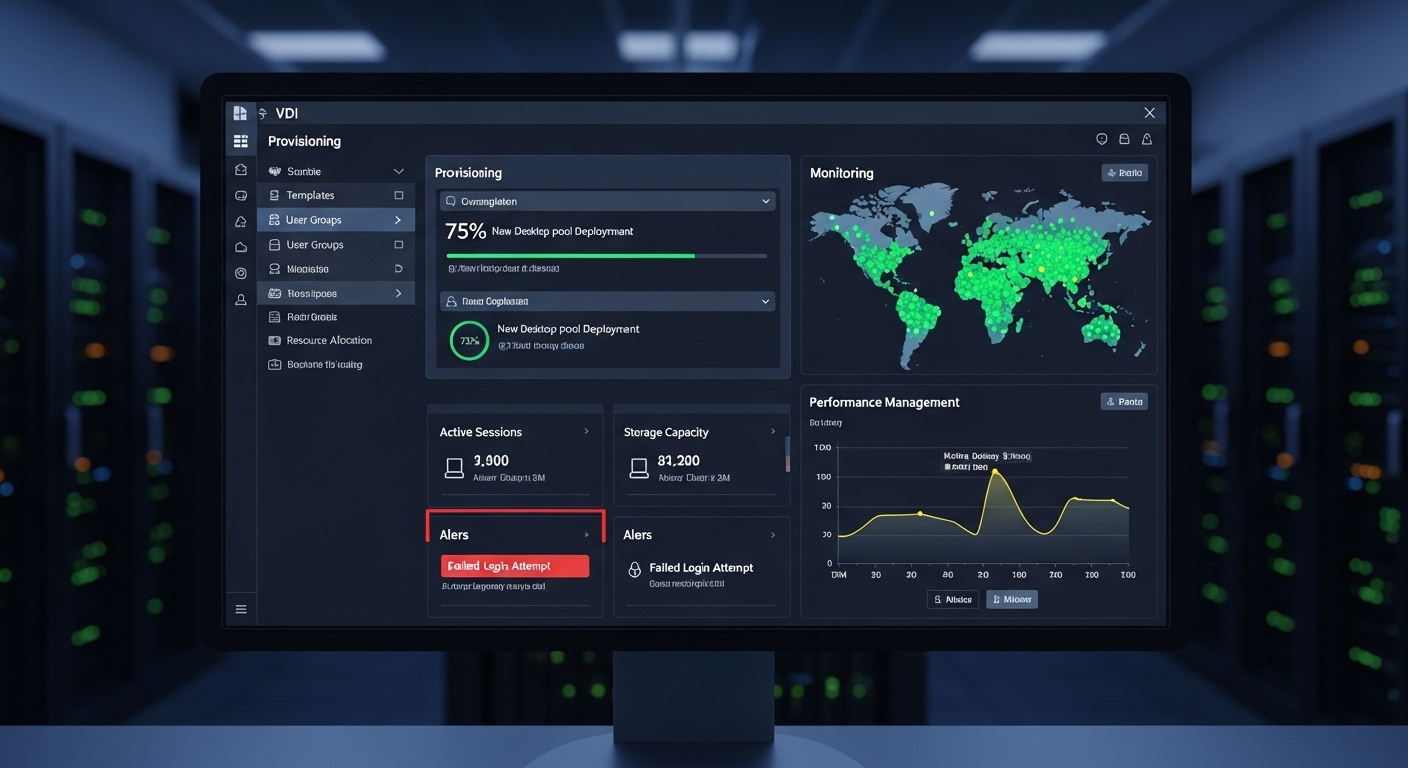Click the button in the Performance Management header
Viewport: 1408px width, 768px height.
[1124, 401]
